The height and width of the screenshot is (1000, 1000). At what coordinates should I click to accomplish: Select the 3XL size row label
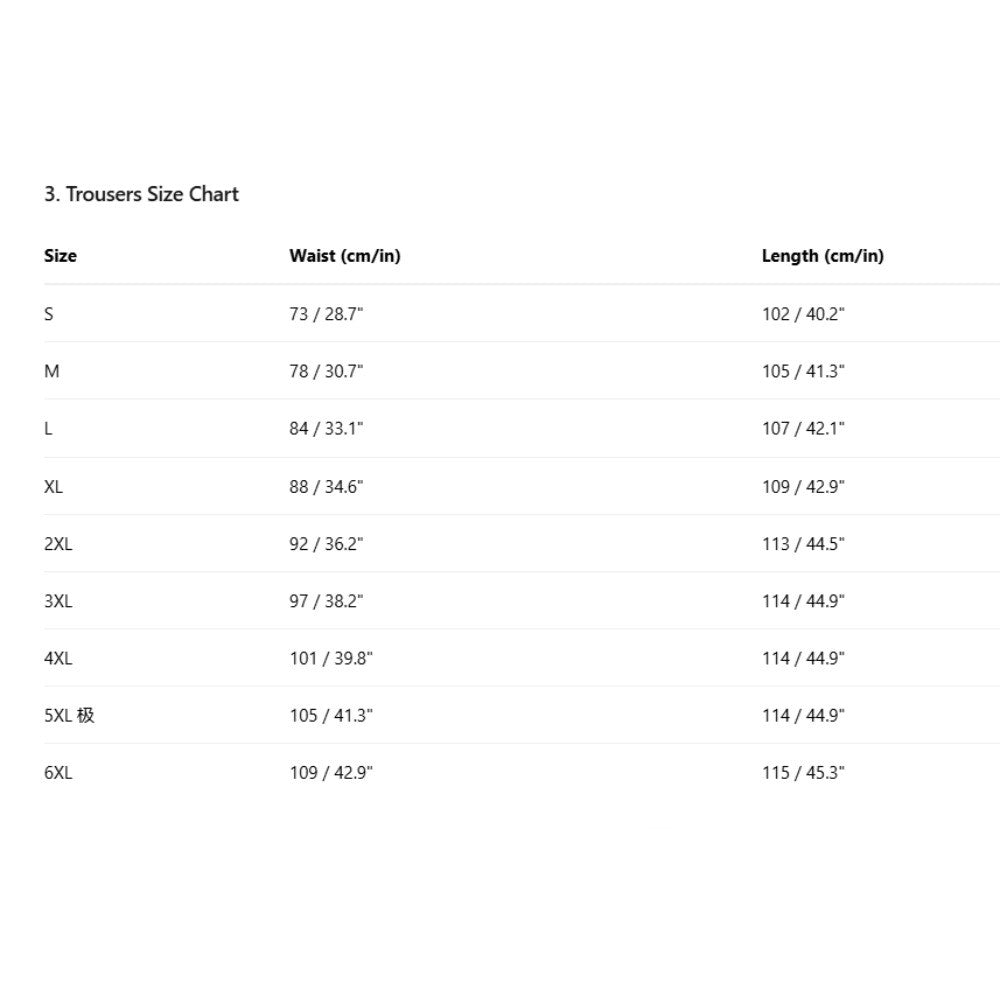click(x=58, y=601)
